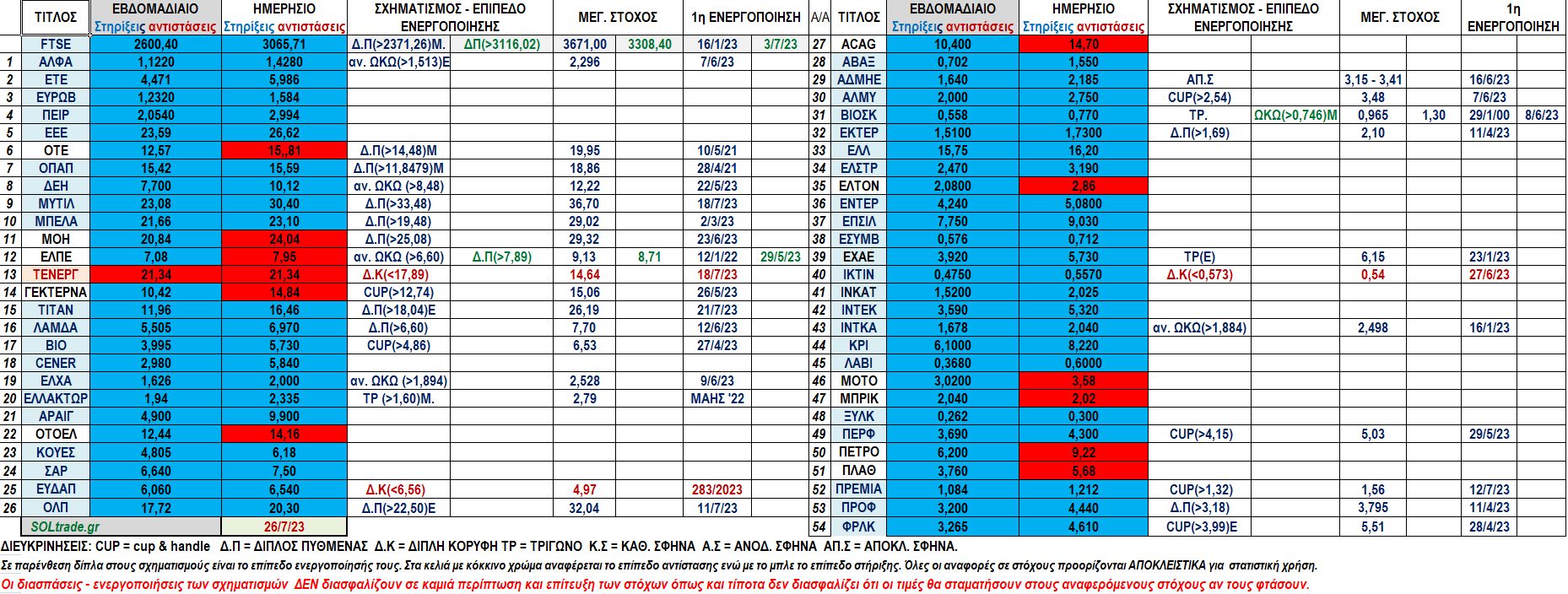
Task: Open the SOLtrade.gr cell
Action: pyautogui.click(x=122, y=526)
